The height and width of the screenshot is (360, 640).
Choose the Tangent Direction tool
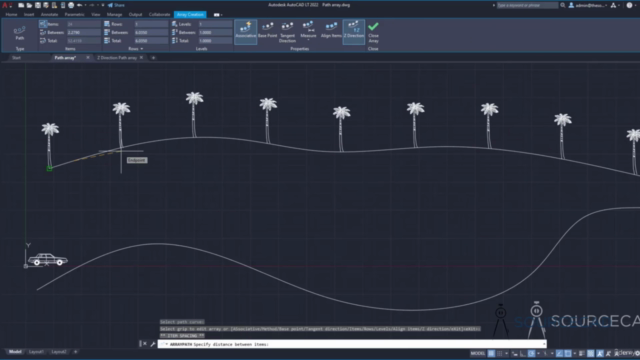pos(287,32)
